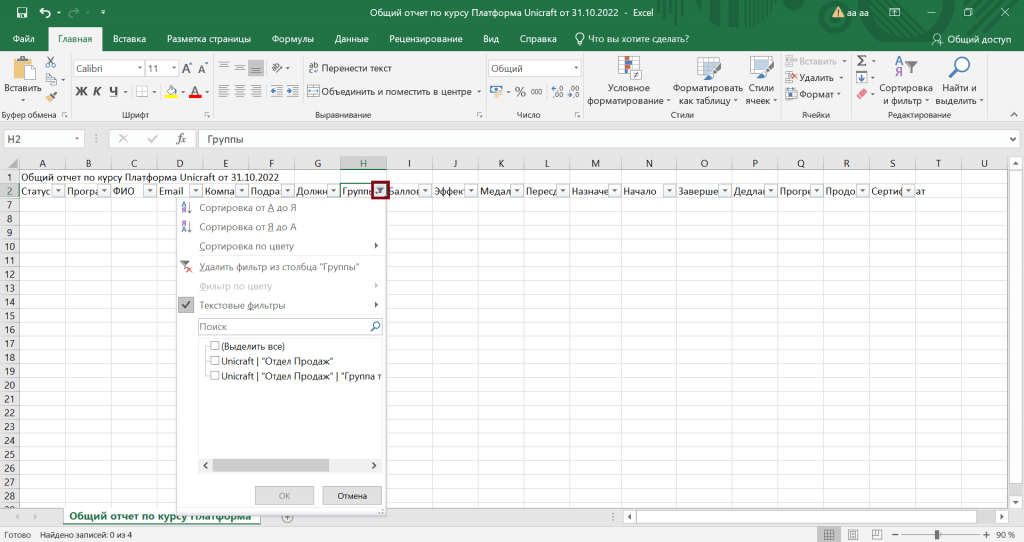Image resolution: width=1024 pixels, height=542 pixels.
Task: Open the Статус column filter dropdown
Action: tap(58, 191)
